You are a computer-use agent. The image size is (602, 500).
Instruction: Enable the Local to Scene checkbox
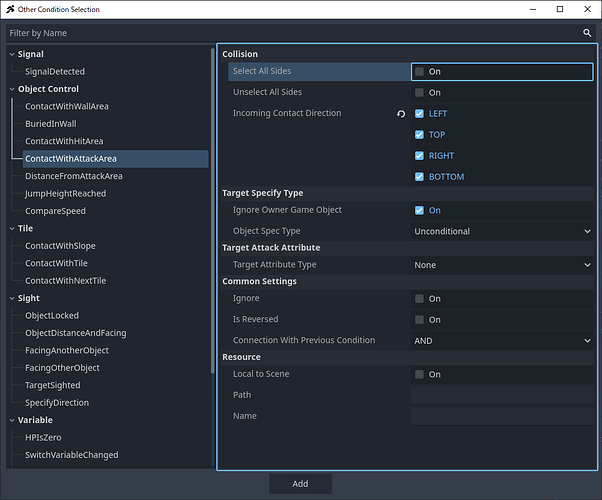coord(419,375)
